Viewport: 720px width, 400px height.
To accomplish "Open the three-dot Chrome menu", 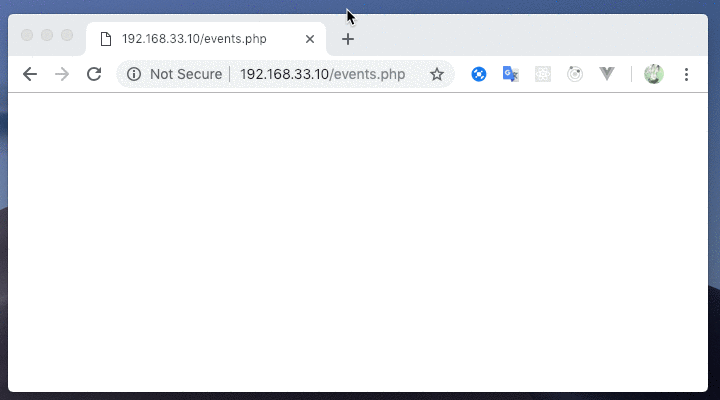I will pyautogui.click(x=686, y=74).
